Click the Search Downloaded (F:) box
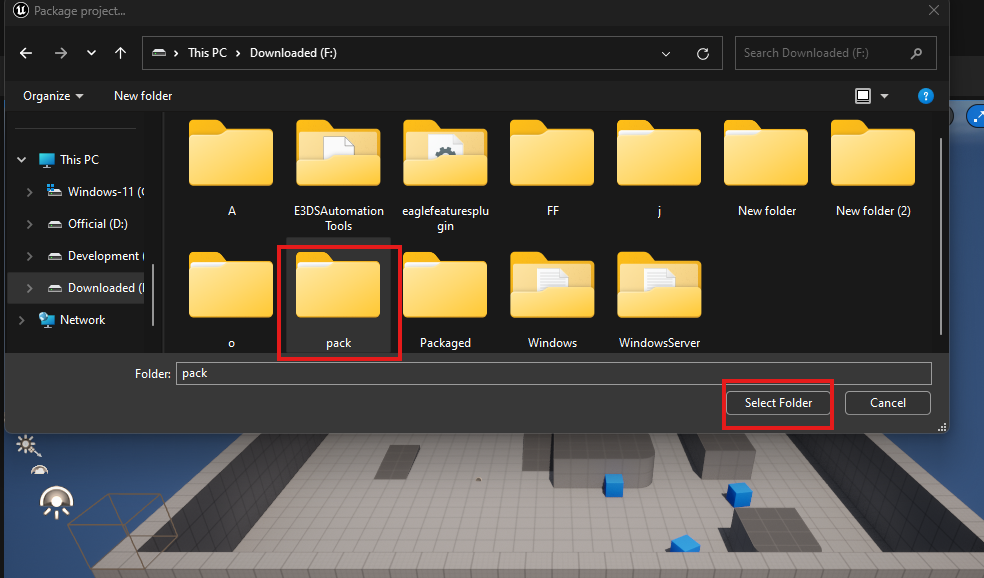 (825, 53)
